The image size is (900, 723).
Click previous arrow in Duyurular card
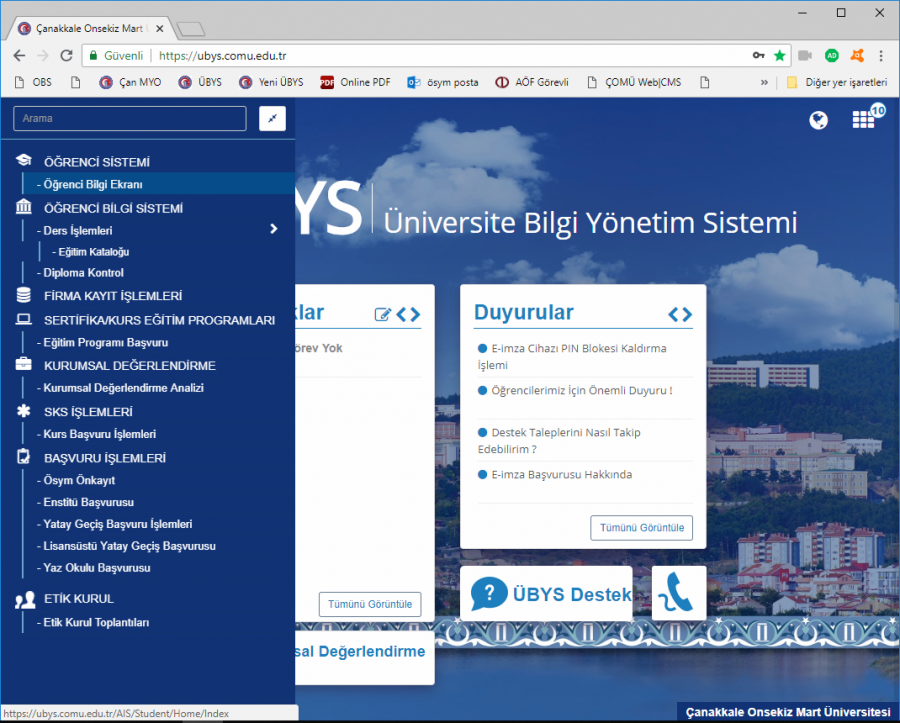[674, 314]
